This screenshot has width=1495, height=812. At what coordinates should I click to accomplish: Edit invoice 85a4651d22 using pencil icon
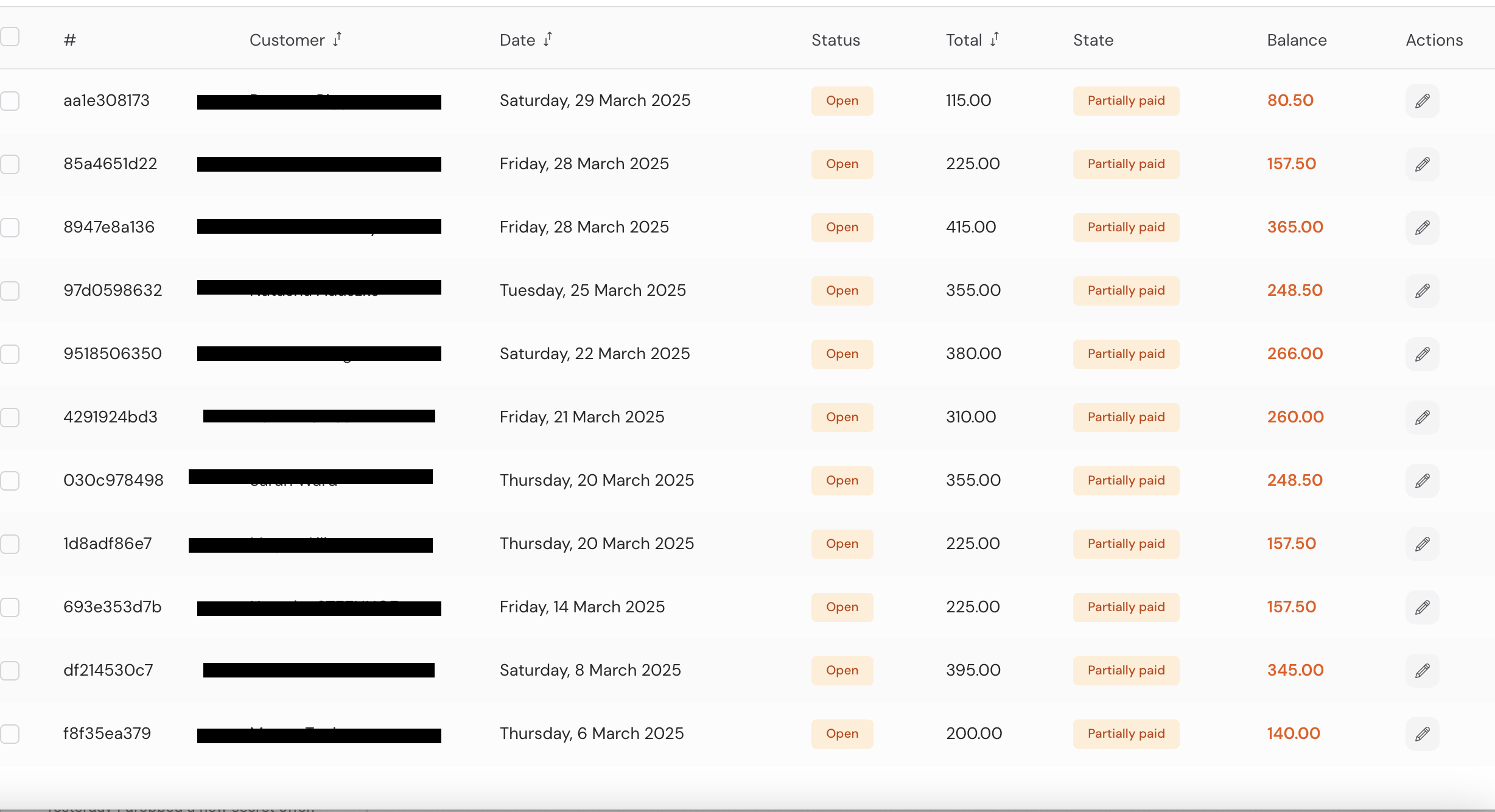point(1422,164)
